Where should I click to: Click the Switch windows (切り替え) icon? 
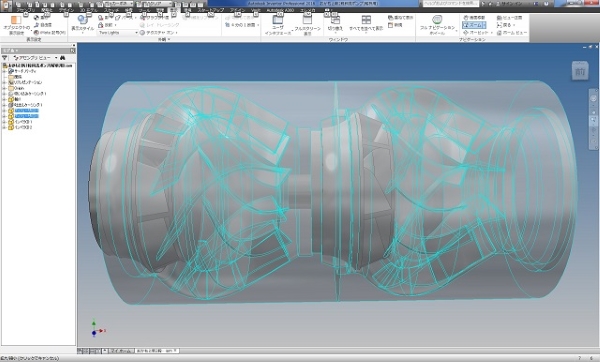tap(335, 24)
